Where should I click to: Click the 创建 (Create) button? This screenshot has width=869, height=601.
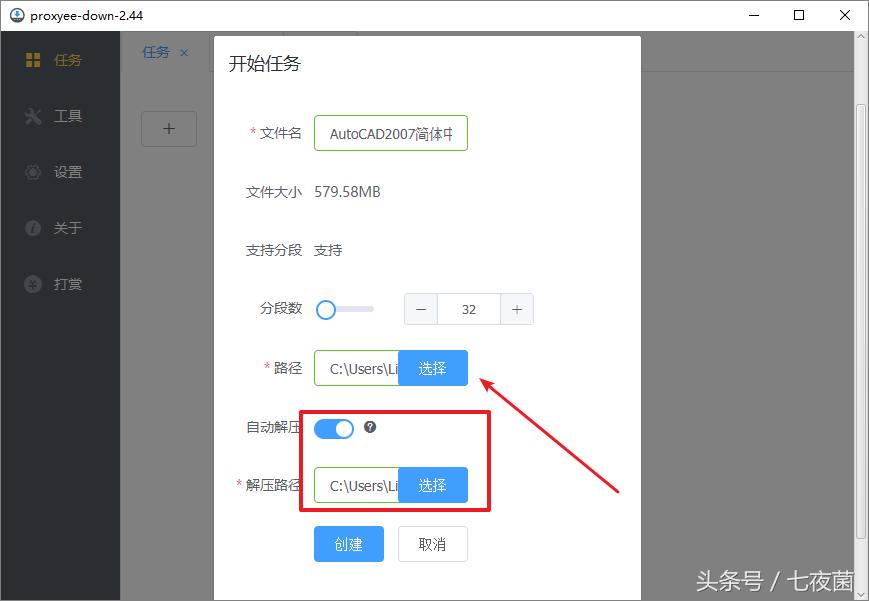click(x=348, y=544)
